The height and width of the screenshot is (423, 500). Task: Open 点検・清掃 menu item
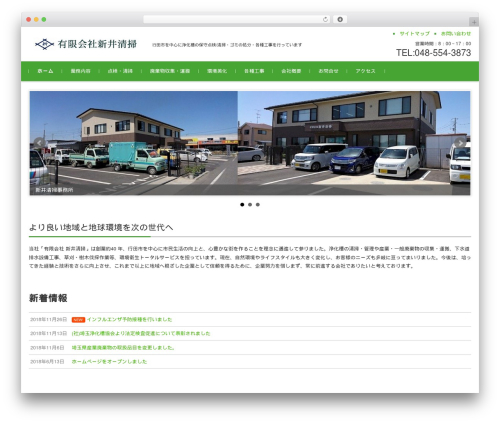[120, 71]
